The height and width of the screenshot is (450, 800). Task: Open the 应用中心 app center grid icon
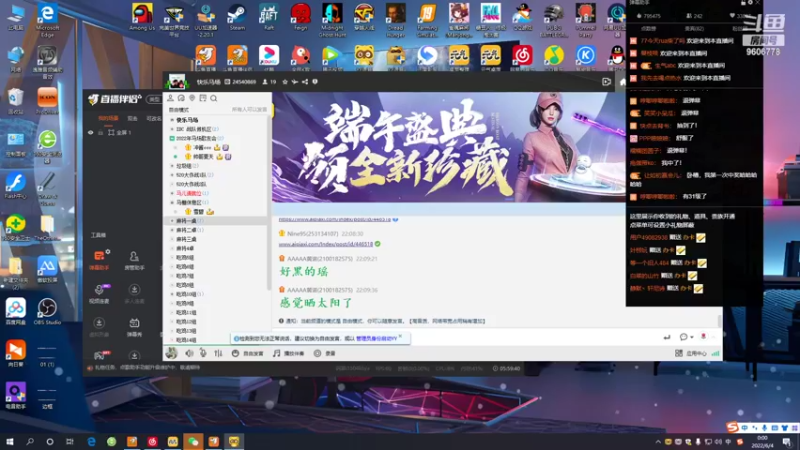[679, 353]
